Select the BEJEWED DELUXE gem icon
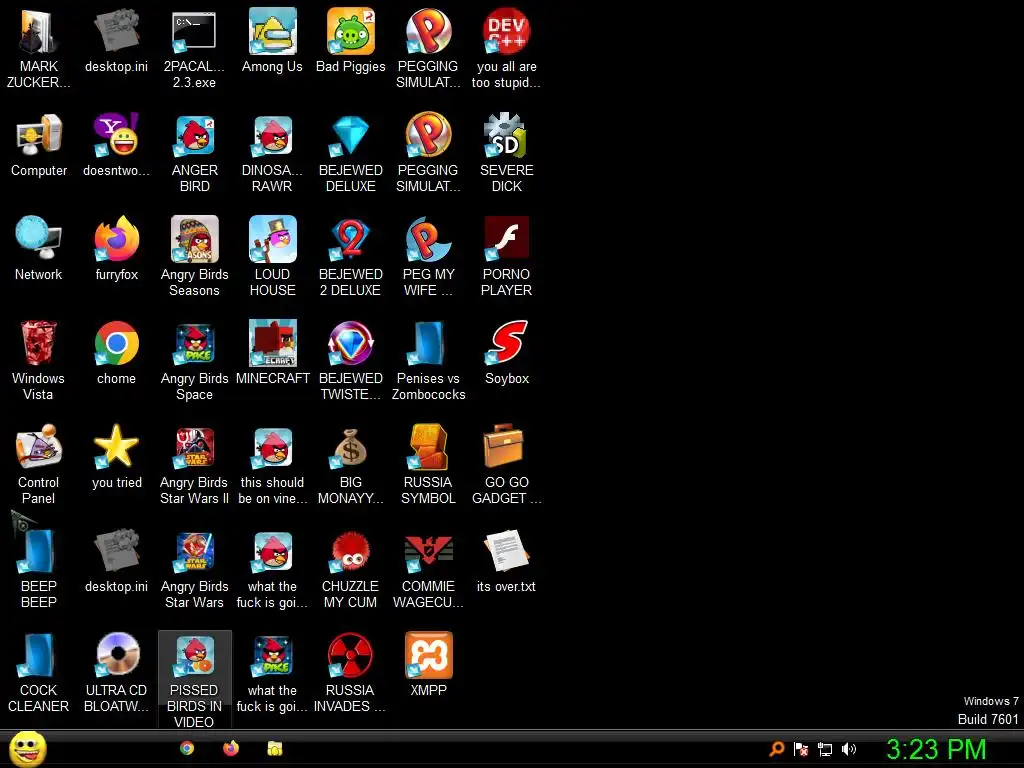This screenshot has width=1024, height=768. (351, 153)
